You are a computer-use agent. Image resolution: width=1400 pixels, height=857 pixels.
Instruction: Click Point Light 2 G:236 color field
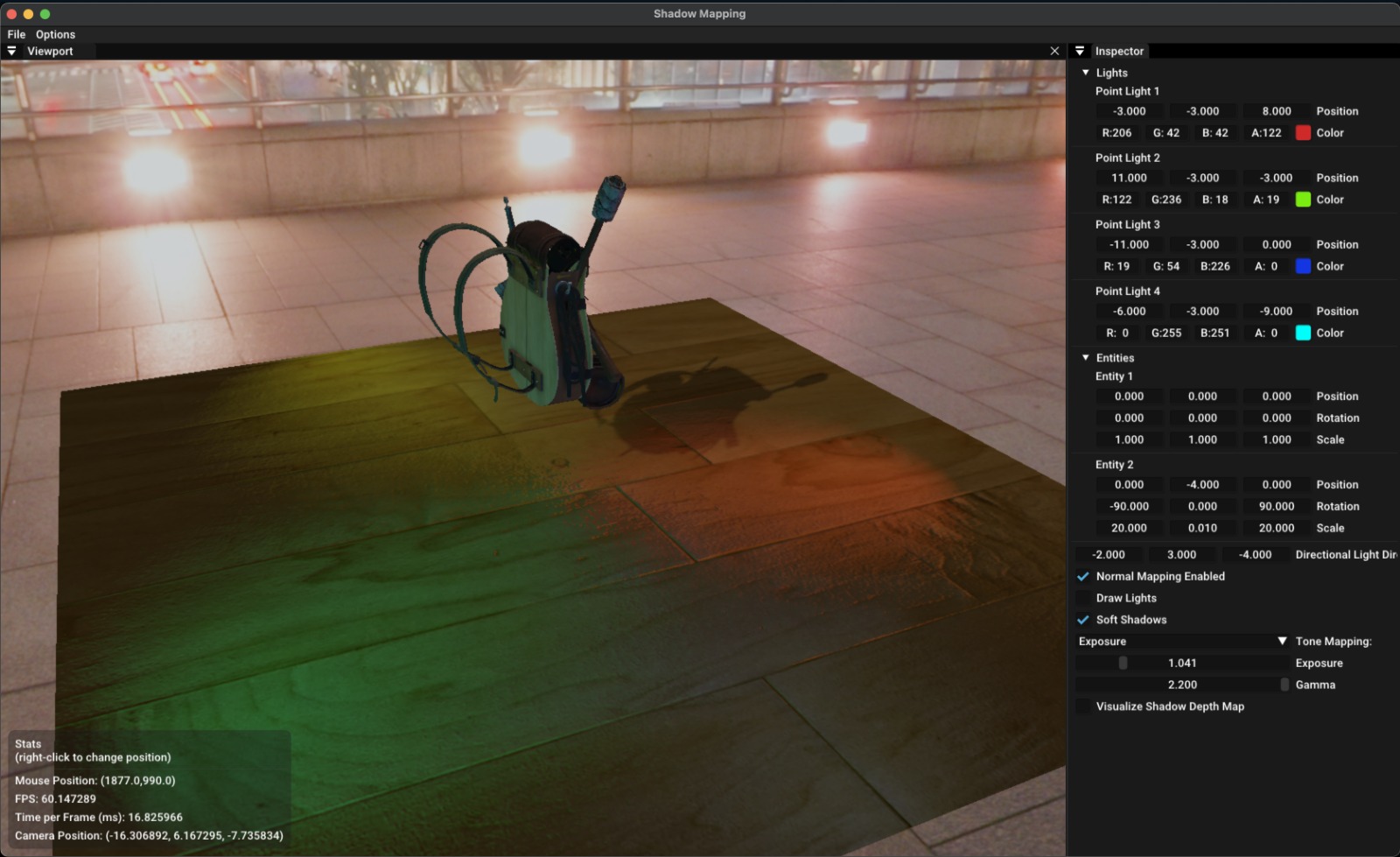[1166, 200]
